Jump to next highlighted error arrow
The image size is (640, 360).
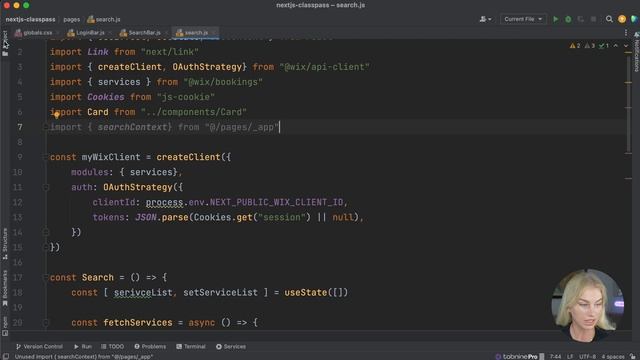(626, 46)
